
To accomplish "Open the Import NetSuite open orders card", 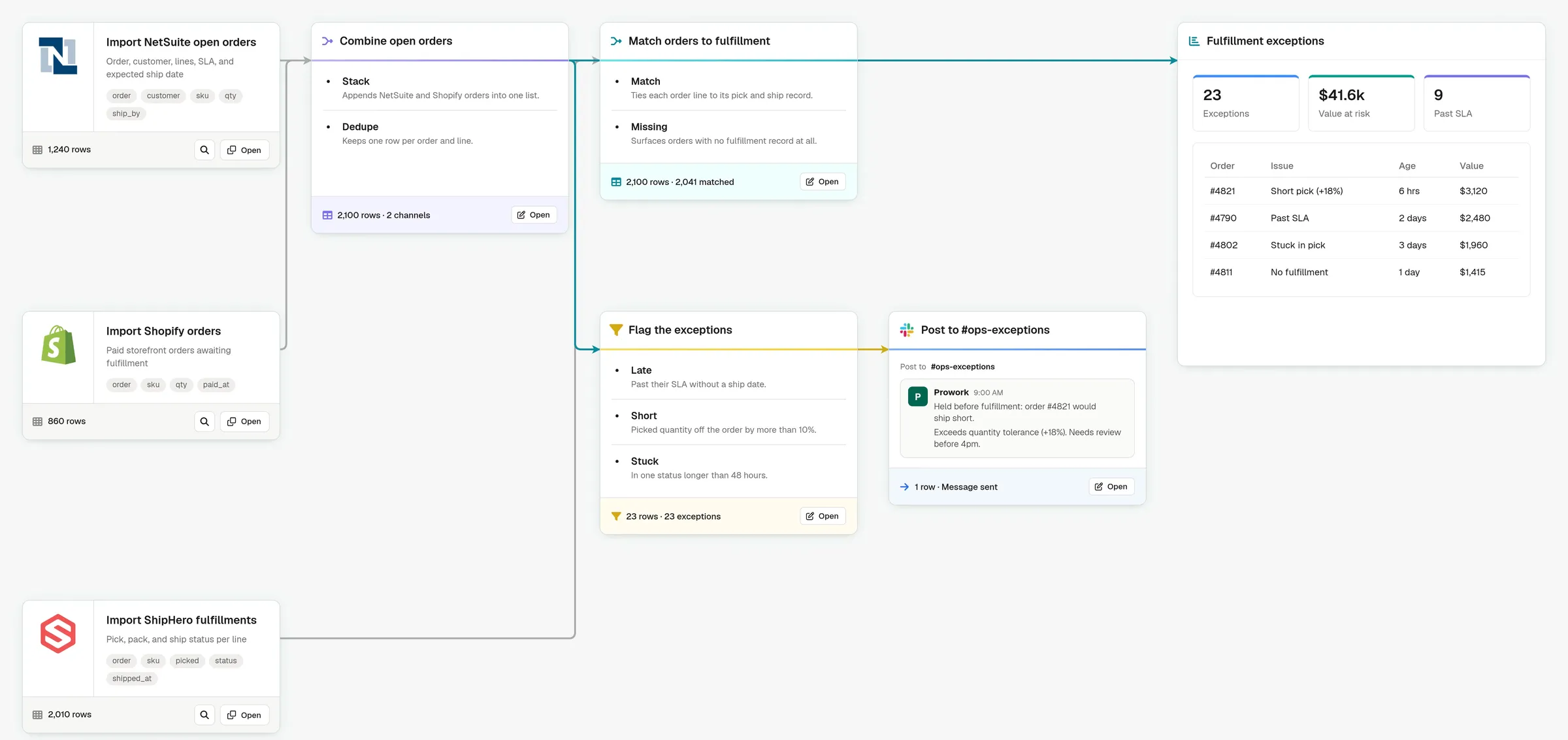I will (x=244, y=150).
